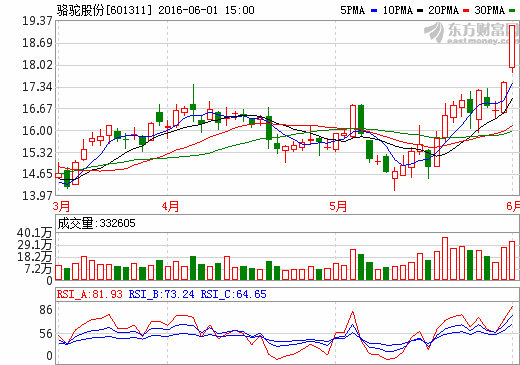Image resolution: width=520 pixels, height=365 pixels.
Task: Click the tallest red volume bar
Action: 445,259
